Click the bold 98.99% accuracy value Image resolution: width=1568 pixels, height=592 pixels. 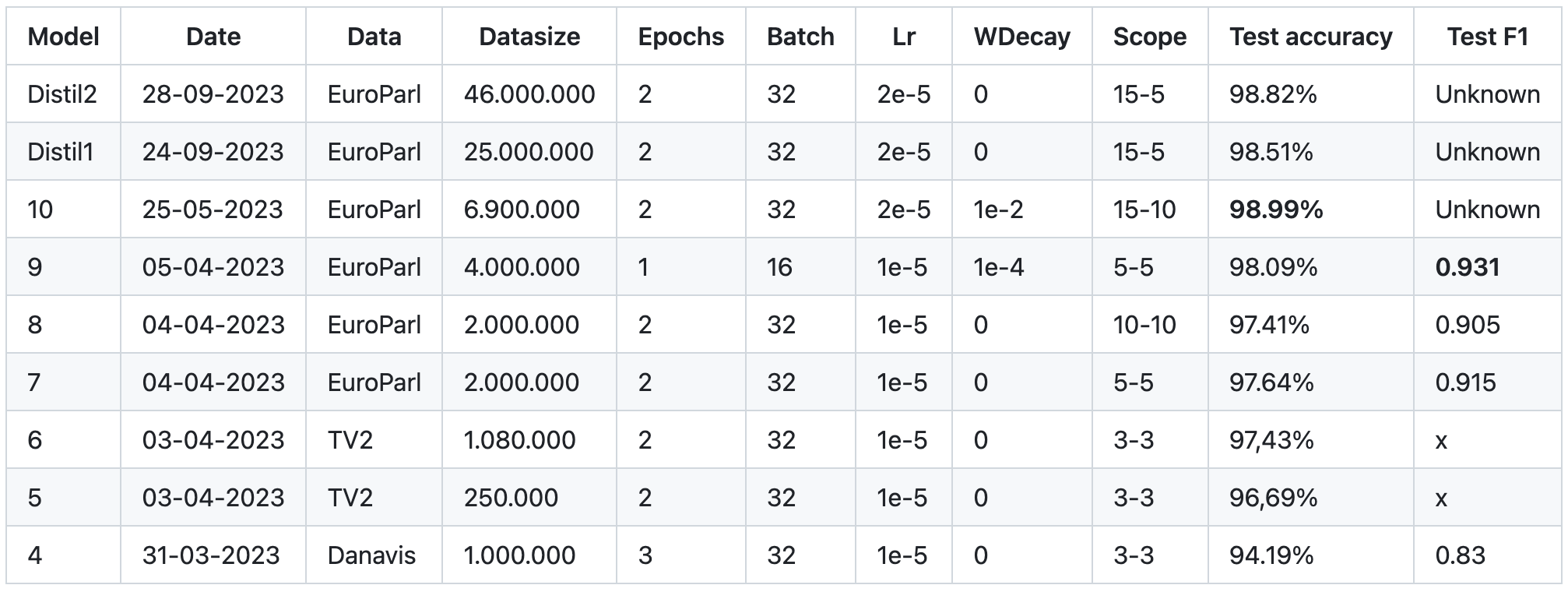point(1275,210)
